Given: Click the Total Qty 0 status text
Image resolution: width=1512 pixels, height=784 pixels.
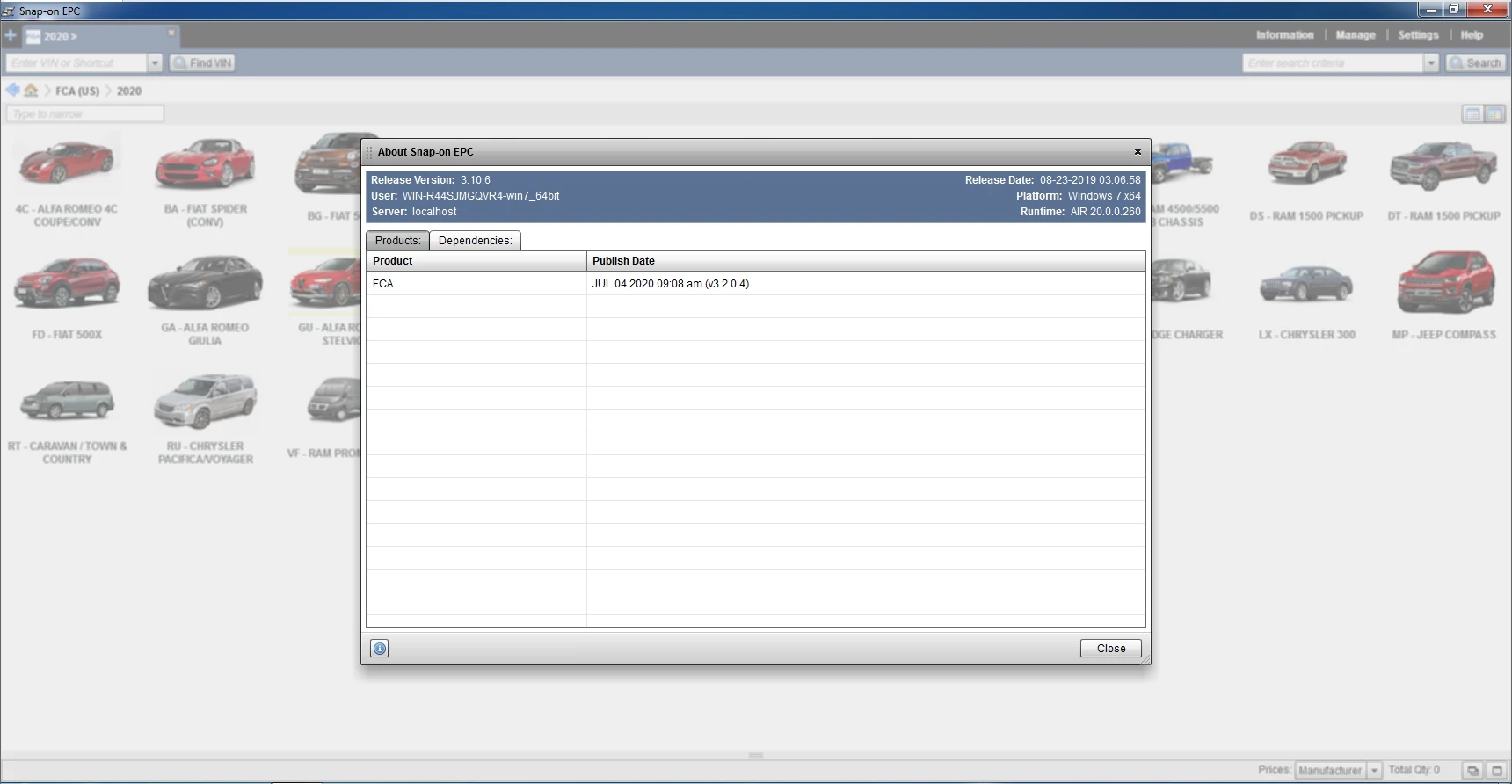Looking at the screenshot, I should [x=1414, y=770].
